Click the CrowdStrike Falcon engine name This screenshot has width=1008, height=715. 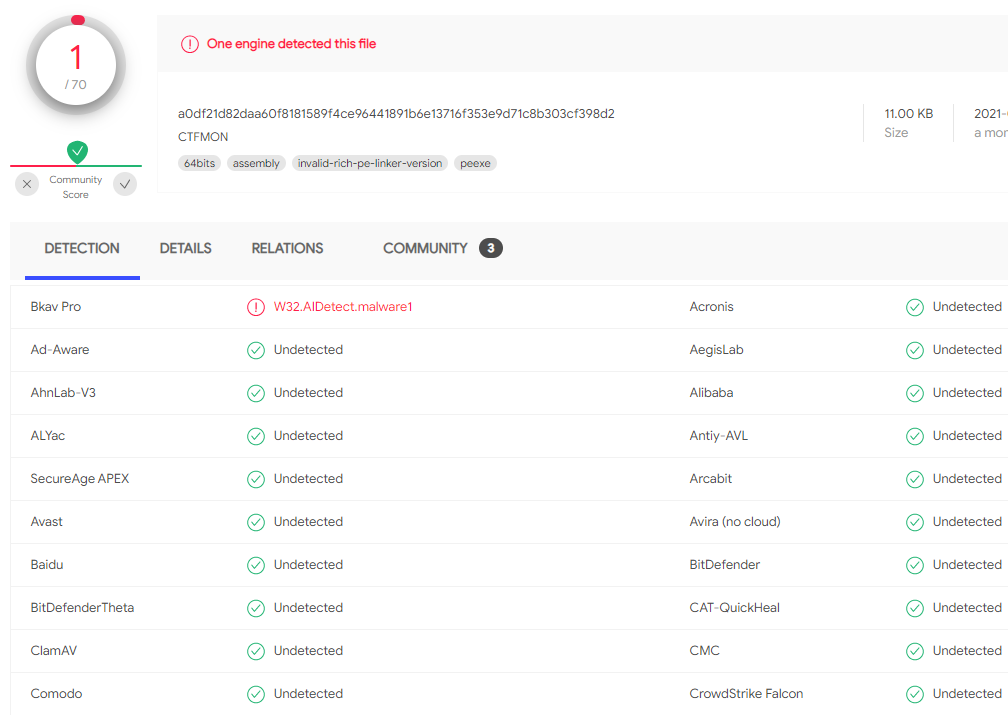pyautogui.click(x=746, y=694)
